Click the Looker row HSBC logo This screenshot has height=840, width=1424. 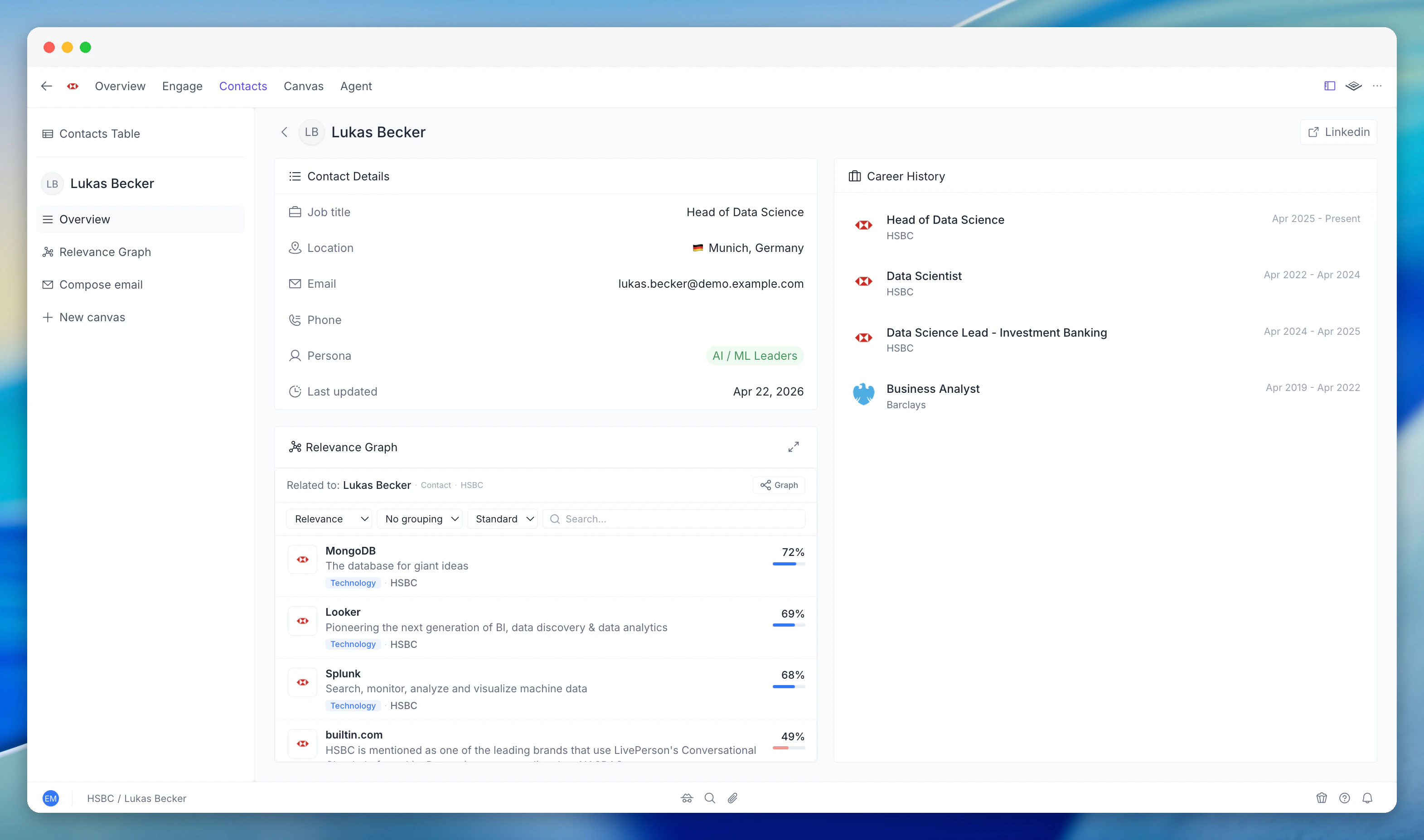pos(302,621)
